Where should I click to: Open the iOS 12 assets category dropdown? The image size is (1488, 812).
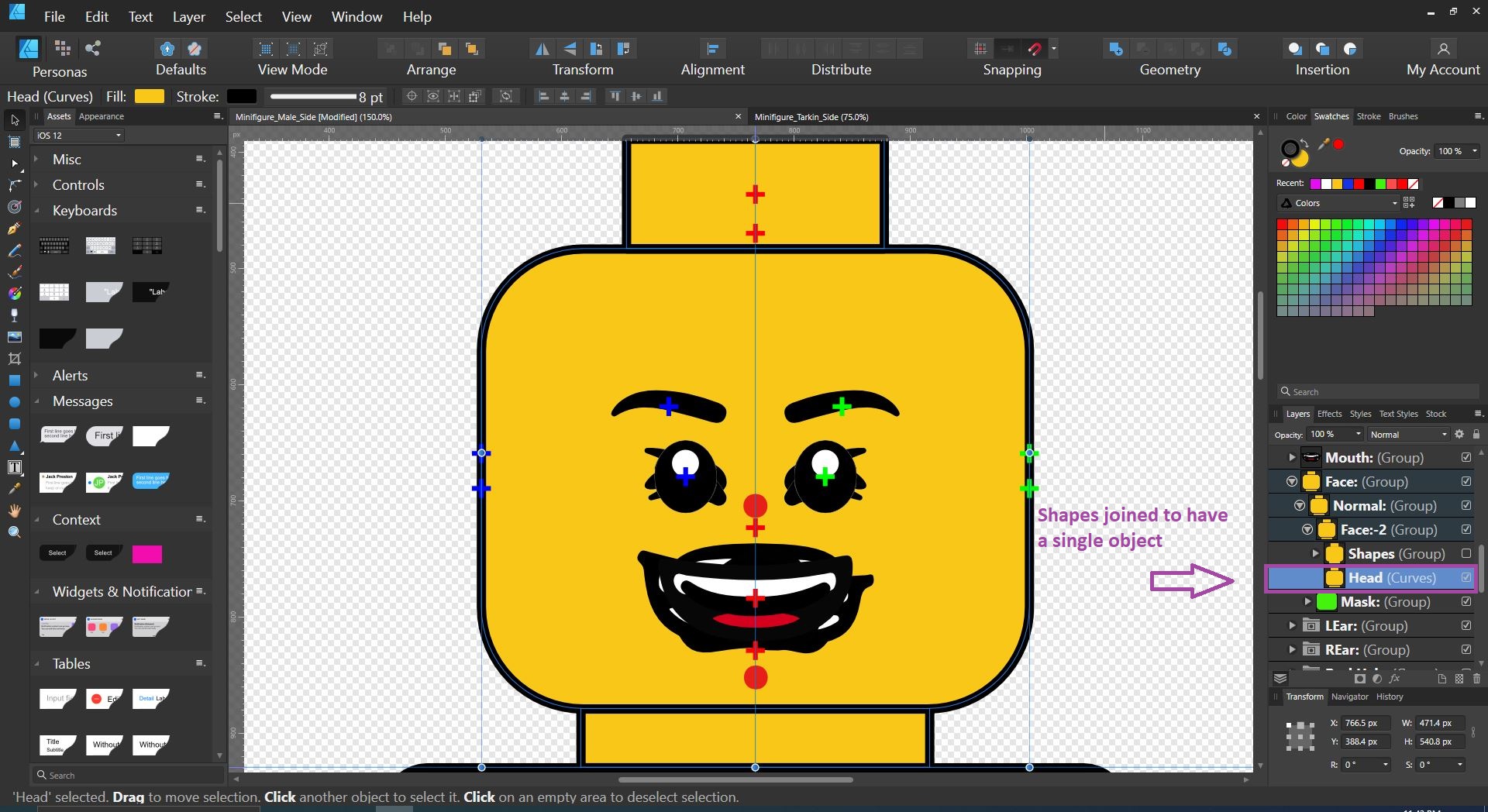[79, 136]
